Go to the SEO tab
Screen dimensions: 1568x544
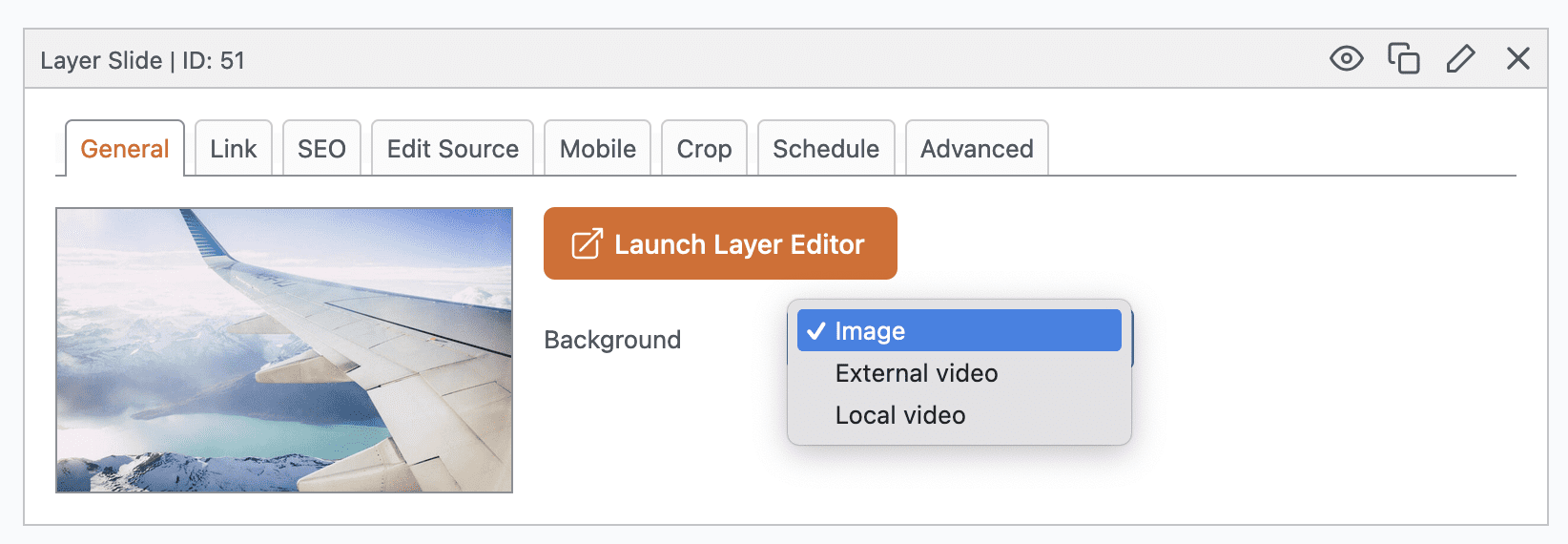[321, 149]
